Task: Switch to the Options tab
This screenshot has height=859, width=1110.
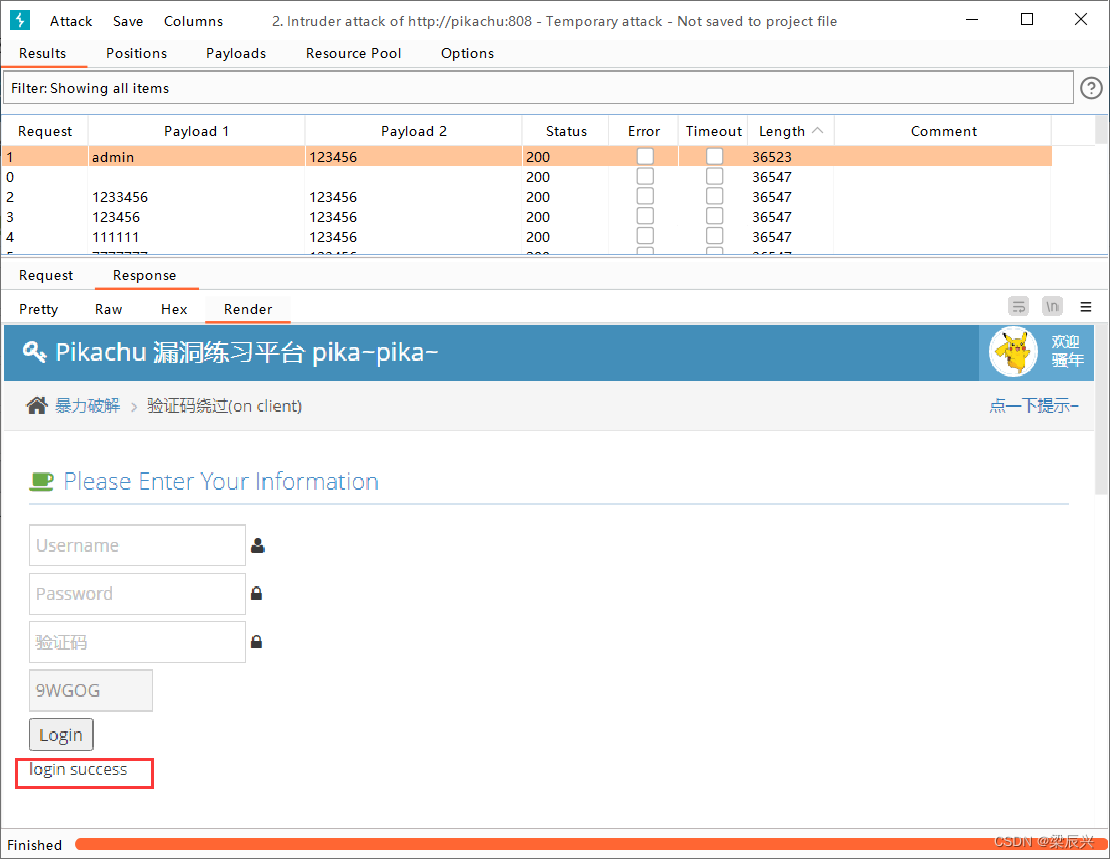Action: pyautogui.click(x=467, y=53)
